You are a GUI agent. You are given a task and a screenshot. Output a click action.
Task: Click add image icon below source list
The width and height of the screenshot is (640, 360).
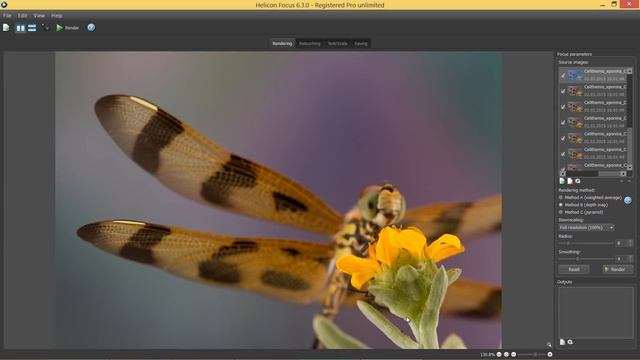pyautogui.click(x=562, y=181)
